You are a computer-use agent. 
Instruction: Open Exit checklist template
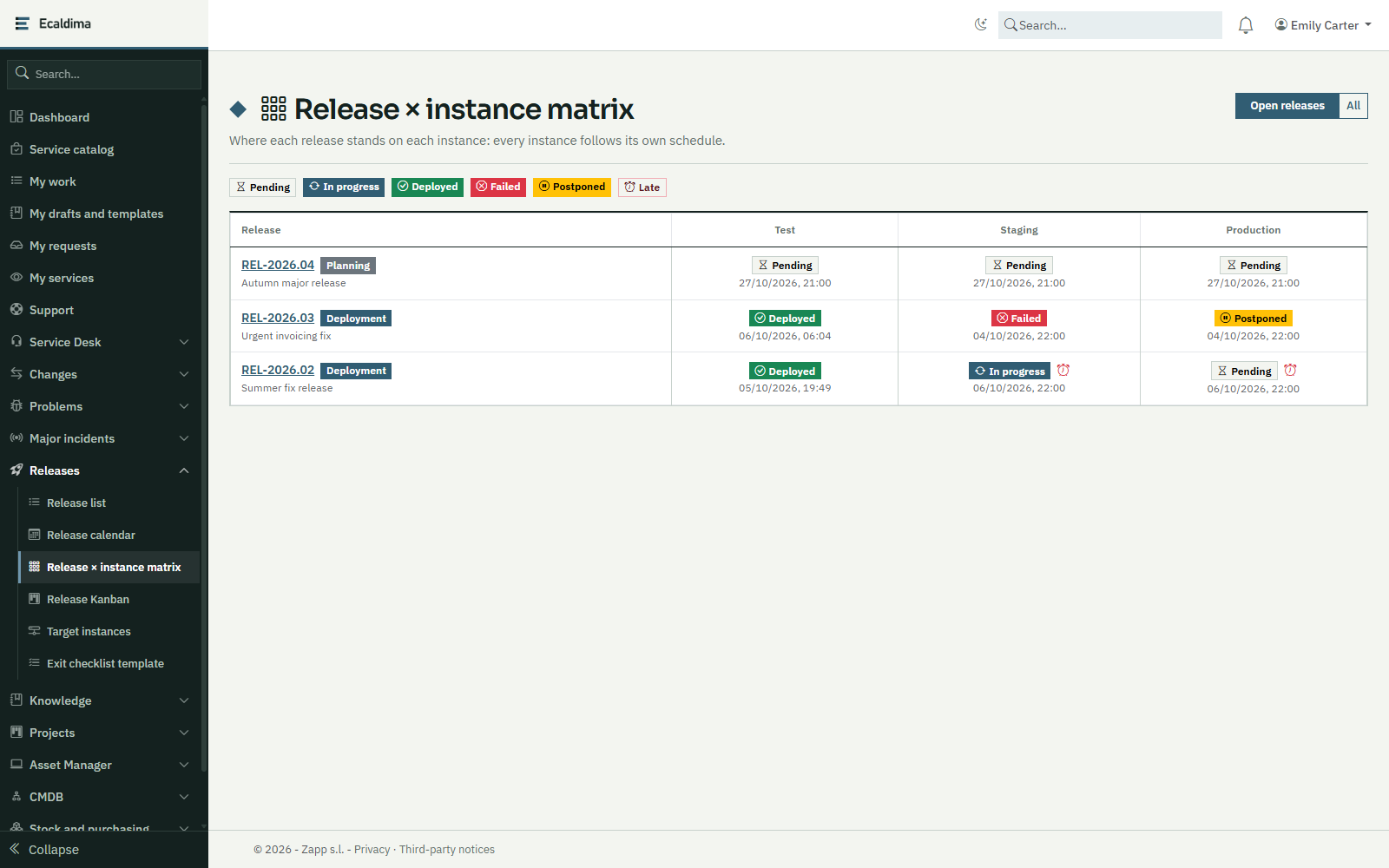[109, 663]
